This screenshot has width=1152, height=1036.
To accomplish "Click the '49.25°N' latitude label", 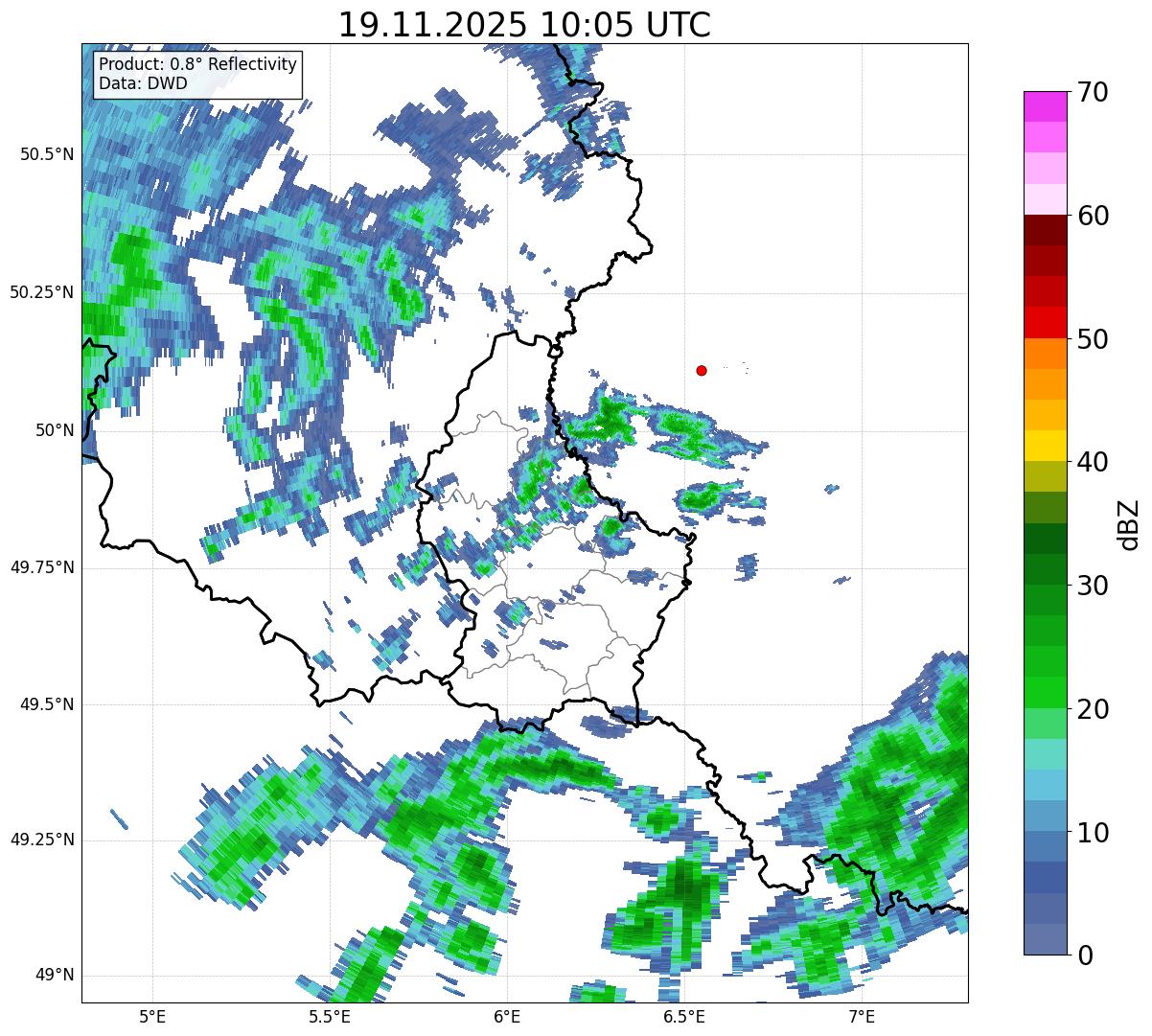I will (x=42, y=840).
